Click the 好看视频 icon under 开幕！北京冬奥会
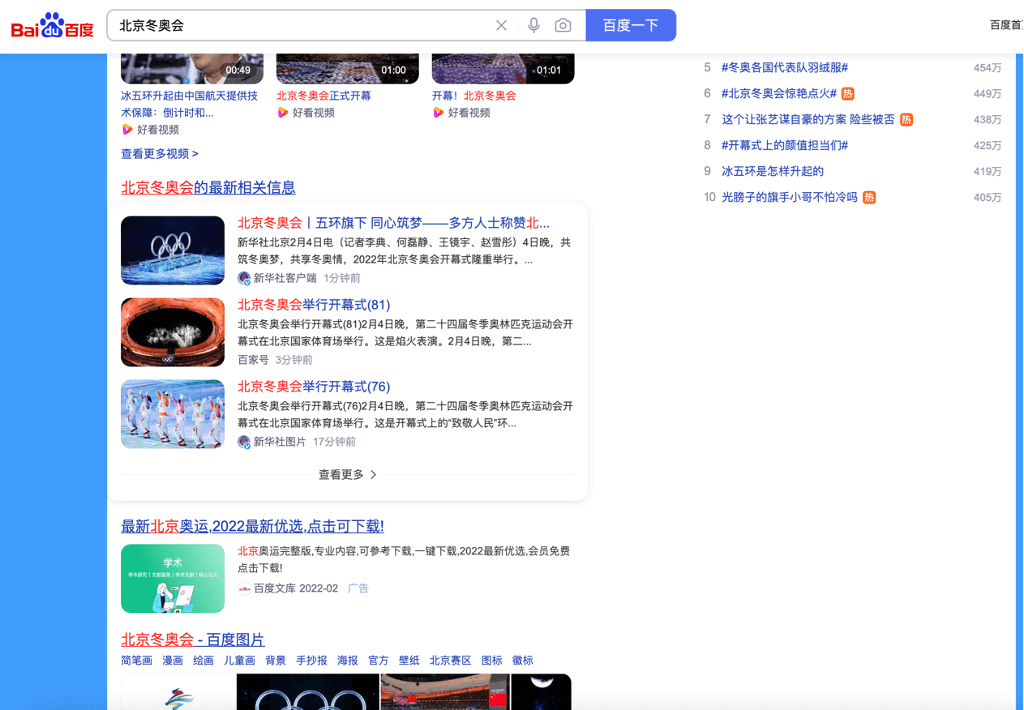Screen dimensions: 1024x710 tap(438, 112)
